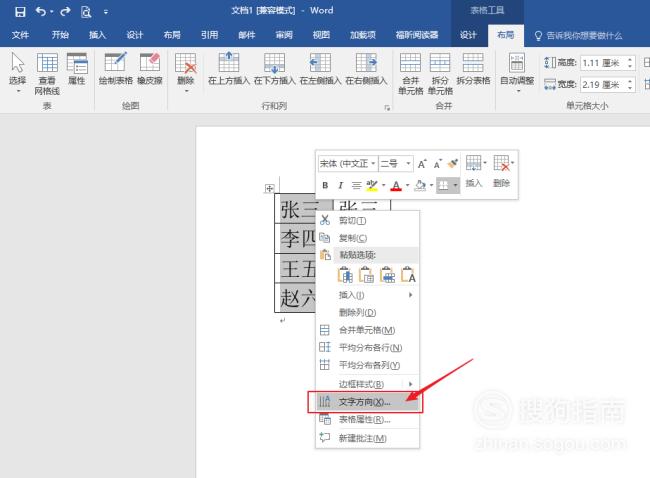Viewport: 650px width, 478px height.
Task: Click the Redo icon in title bar
Action: pyautogui.click(x=65, y=11)
